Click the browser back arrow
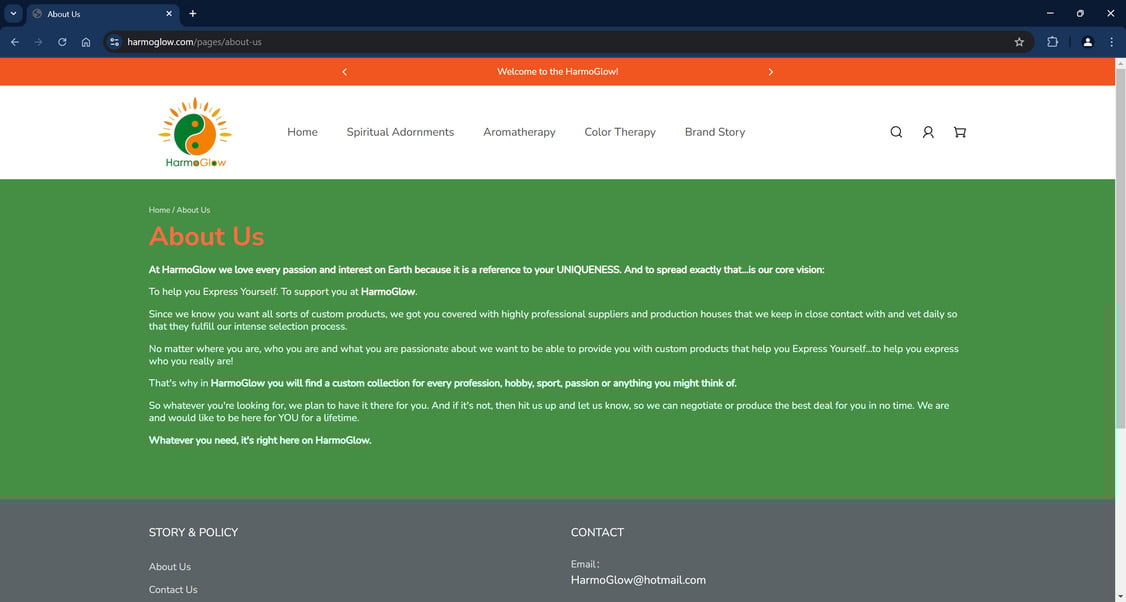1126x602 pixels. (x=14, y=42)
